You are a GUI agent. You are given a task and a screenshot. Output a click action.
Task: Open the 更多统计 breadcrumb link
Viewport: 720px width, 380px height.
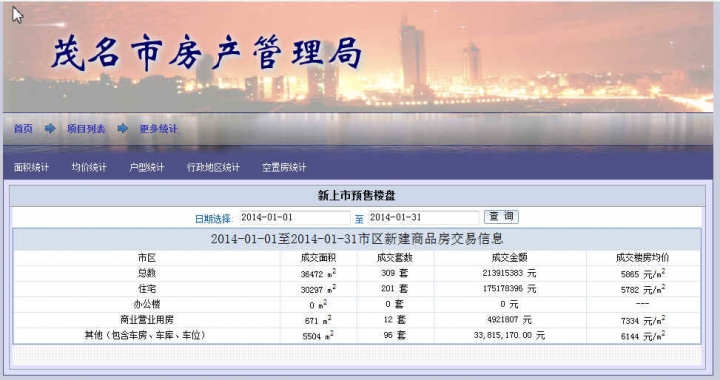(158, 129)
